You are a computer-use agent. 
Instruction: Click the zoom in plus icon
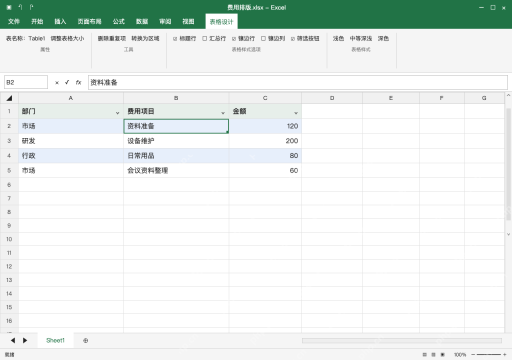click(505, 355)
